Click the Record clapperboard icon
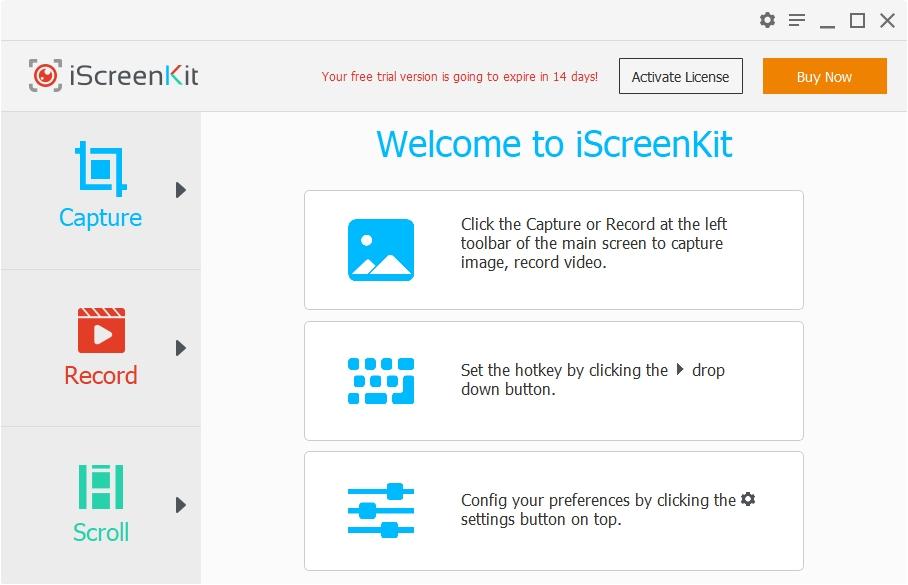This screenshot has height=585, width=908. 101,330
